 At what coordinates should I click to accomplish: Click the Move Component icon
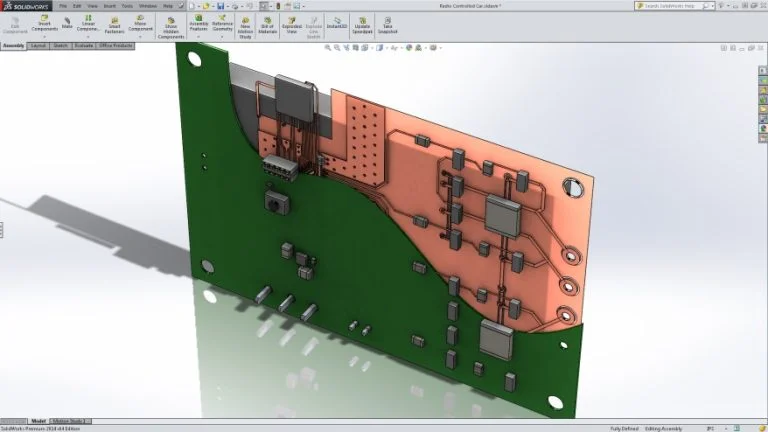point(142,22)
